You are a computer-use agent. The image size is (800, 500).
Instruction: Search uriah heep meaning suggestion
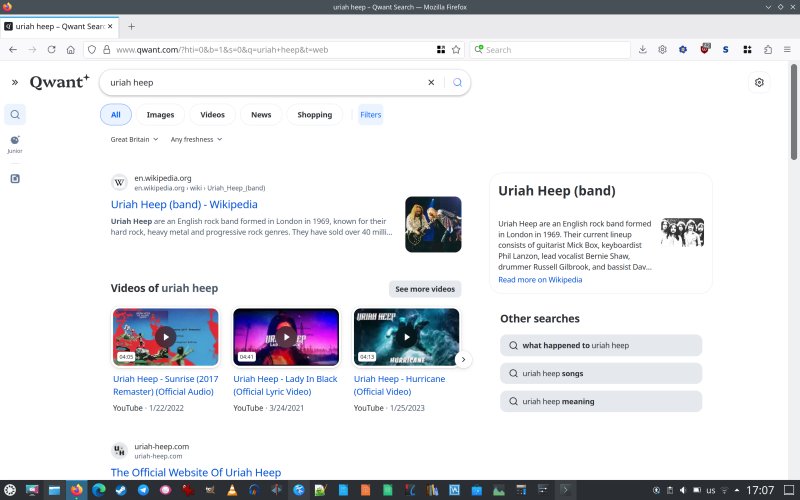point(601,402)
